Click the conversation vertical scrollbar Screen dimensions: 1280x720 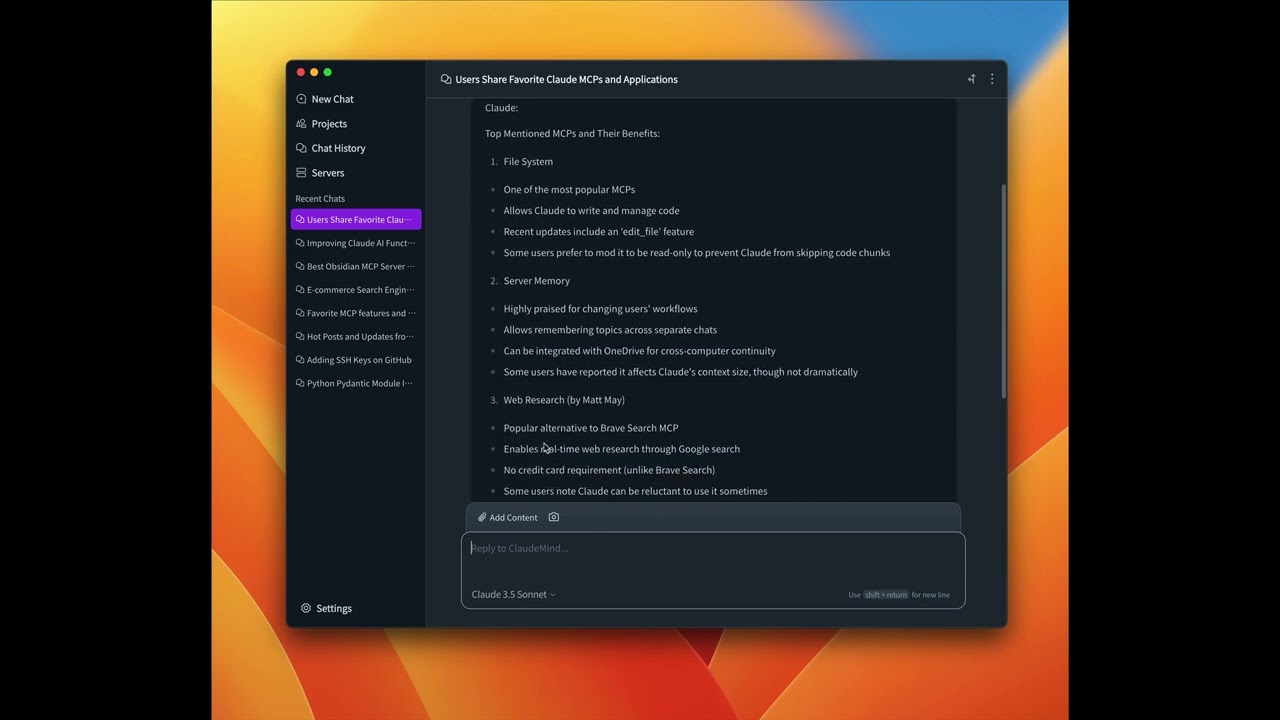[1003, 290]
